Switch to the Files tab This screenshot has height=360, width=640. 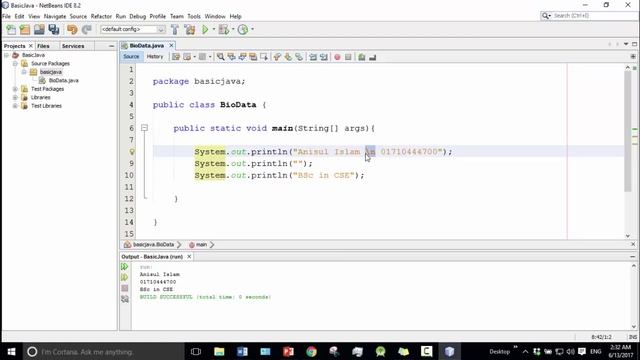click(43, 46)
